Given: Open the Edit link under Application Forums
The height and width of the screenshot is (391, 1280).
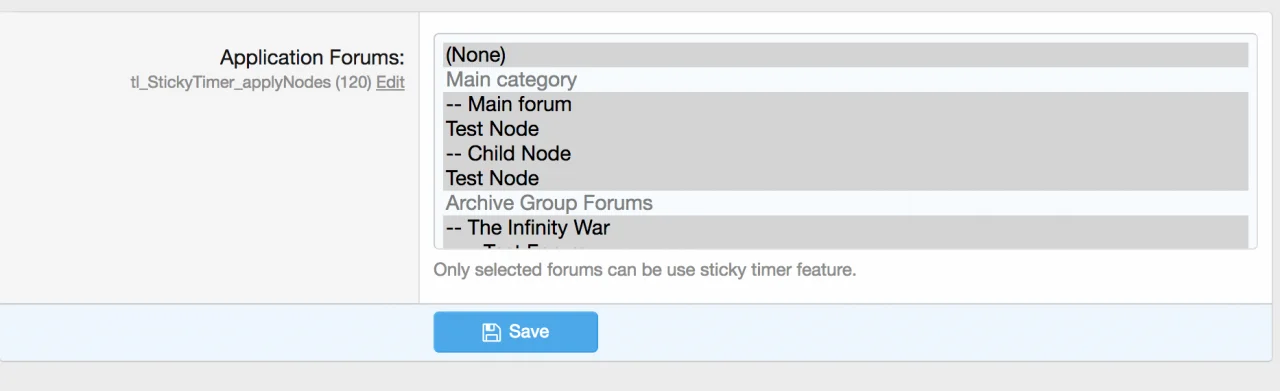Looking at the screenshot, I should click(390, 83).
